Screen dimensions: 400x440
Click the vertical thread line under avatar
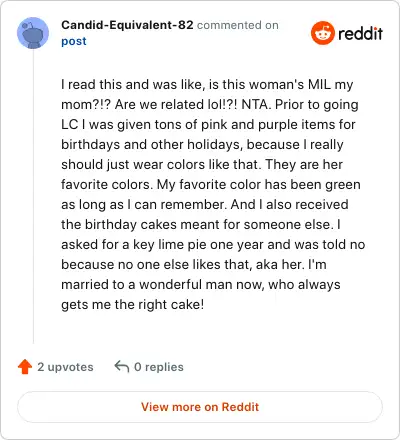[33, 197]
